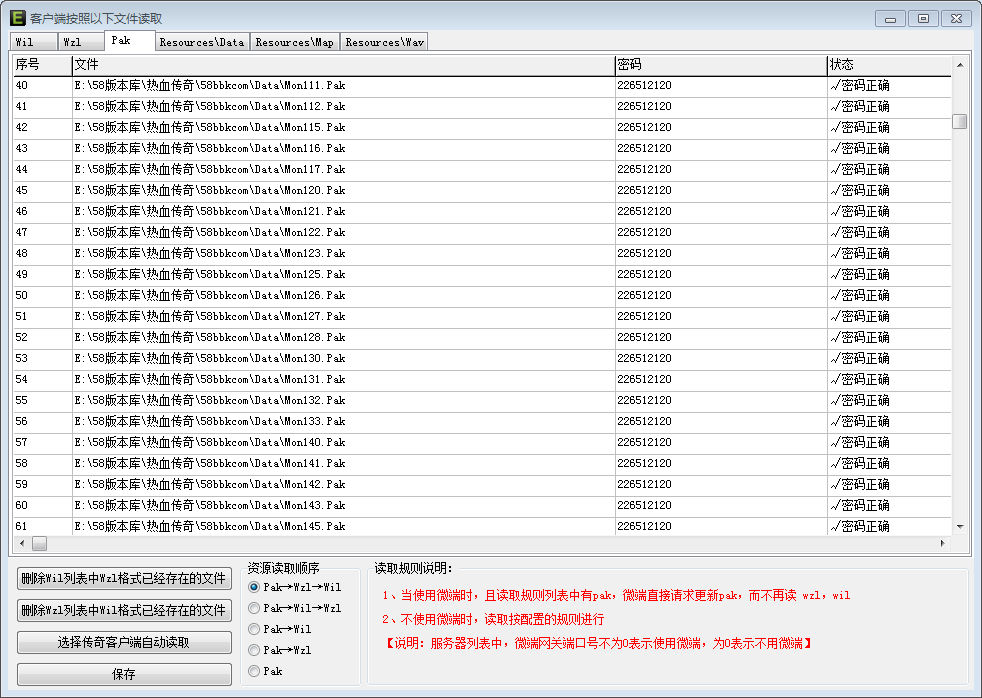Select the Mon112.Pak file row
982x698 pixels.
(x=482, y=106)
